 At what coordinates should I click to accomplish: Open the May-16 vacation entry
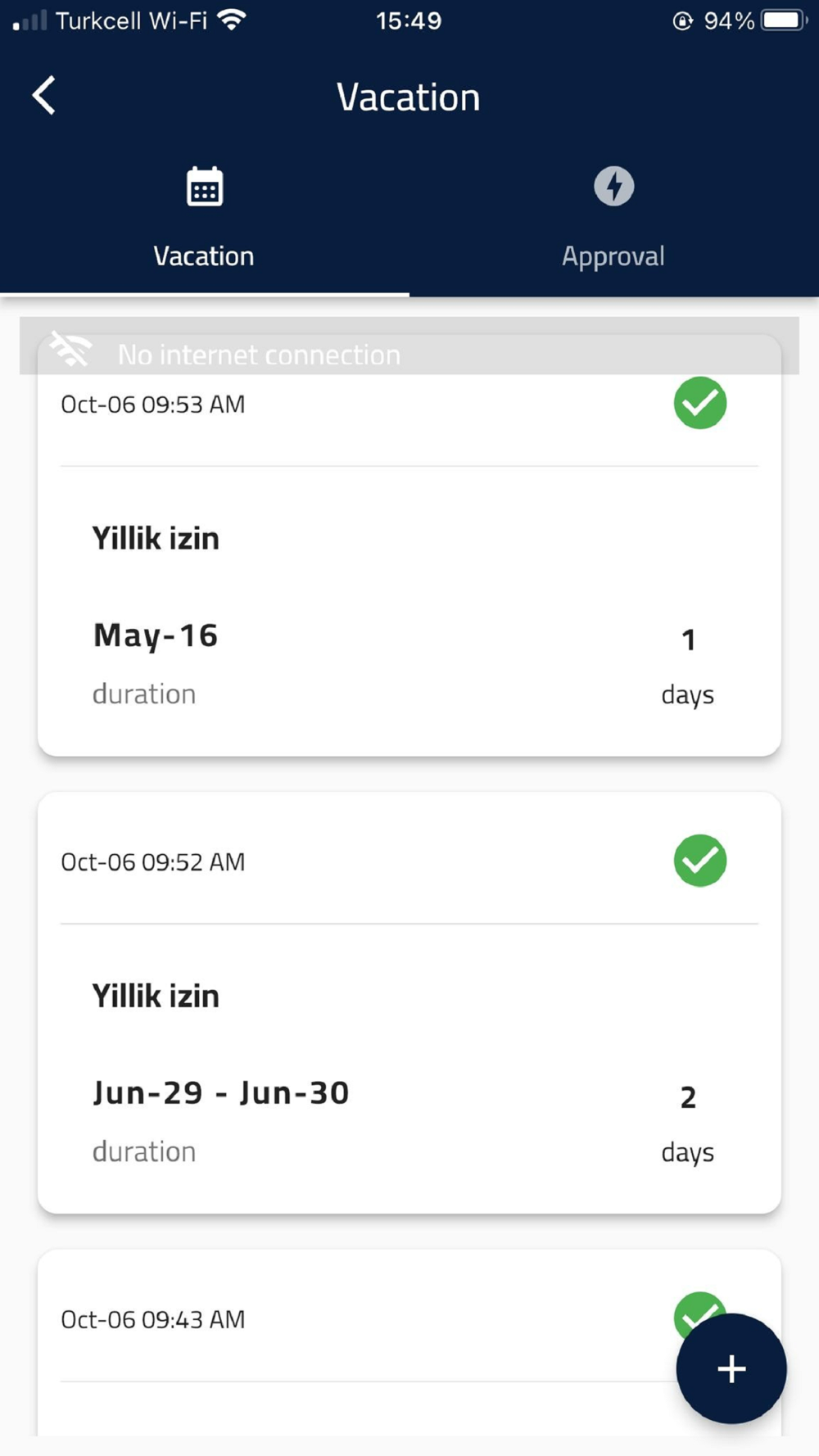(156, 635)
